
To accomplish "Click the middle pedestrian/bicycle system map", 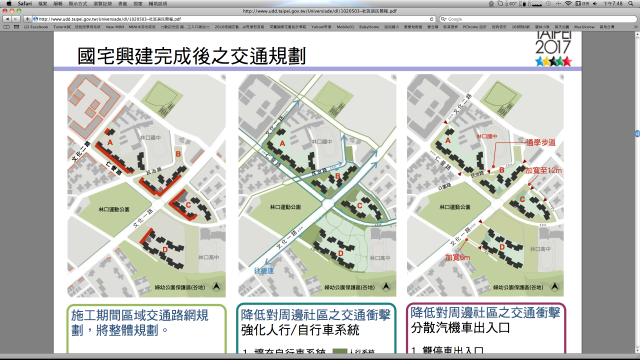I will [x=317, y=185].
